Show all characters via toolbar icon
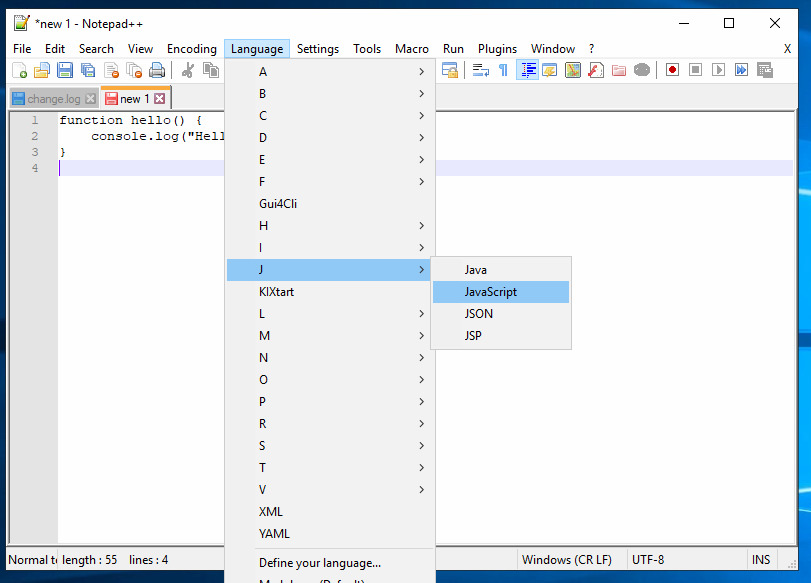811x583 pixels. pos(502,70)
